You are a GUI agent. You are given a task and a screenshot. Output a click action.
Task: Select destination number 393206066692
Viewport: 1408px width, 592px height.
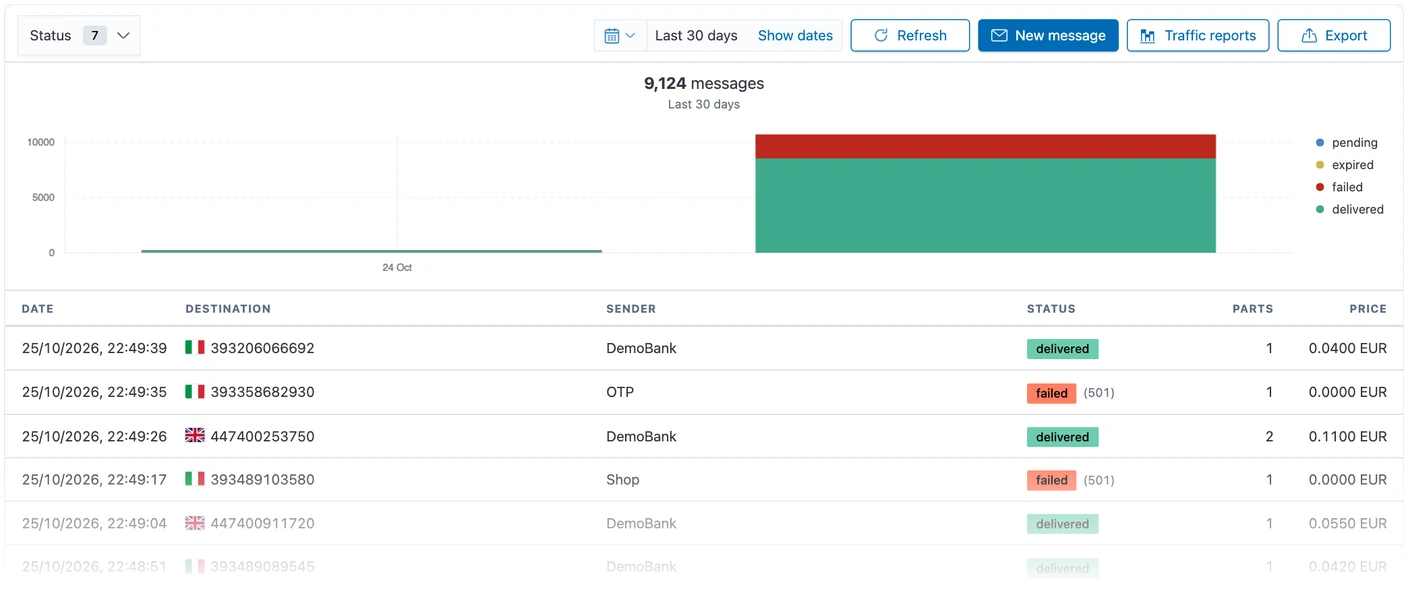pyautogui.click(x=262, y=348)
